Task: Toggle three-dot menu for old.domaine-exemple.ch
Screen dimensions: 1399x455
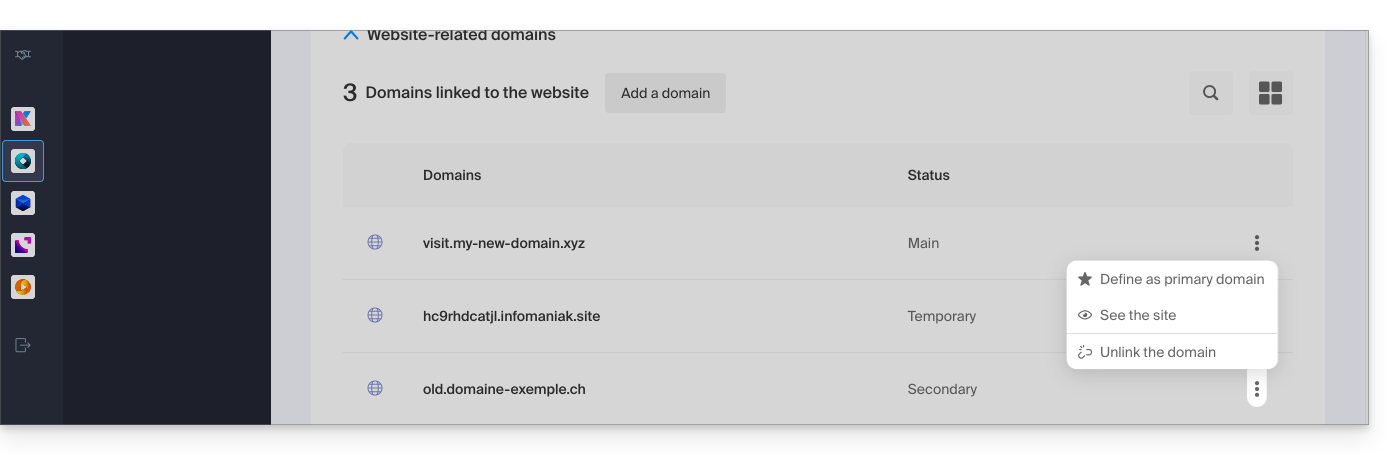Action: tap(1256, 389)
